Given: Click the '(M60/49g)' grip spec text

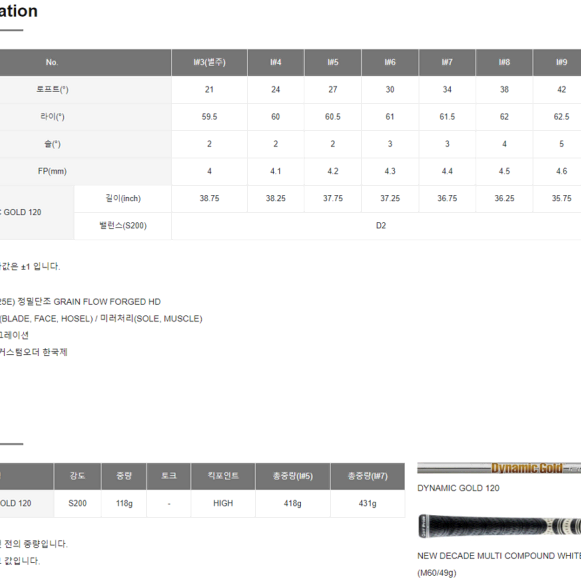Looking at the screenshot, I should (437, 573).
